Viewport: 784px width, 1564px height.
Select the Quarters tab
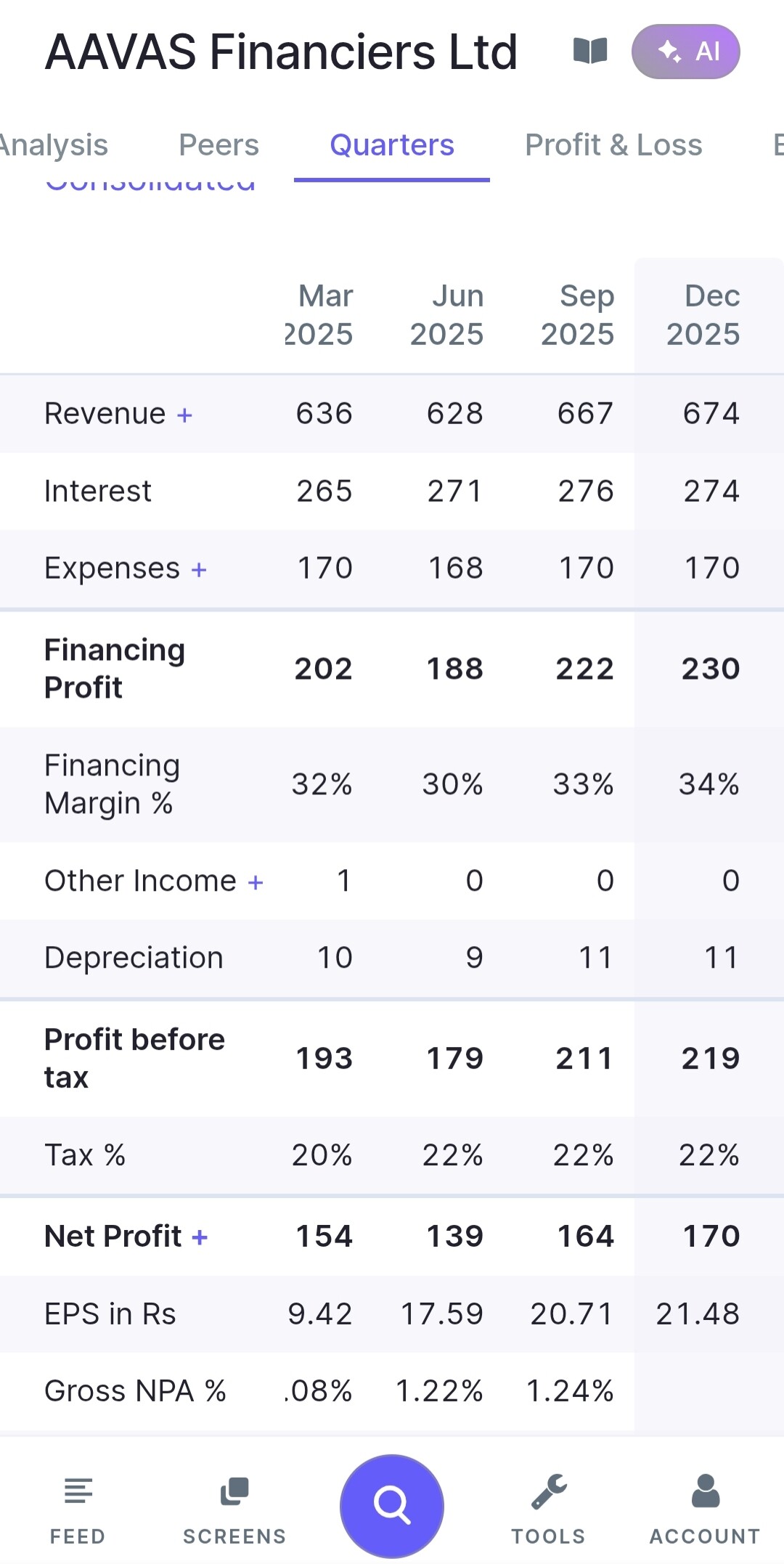pyautogui.click(x=392, y=145)
